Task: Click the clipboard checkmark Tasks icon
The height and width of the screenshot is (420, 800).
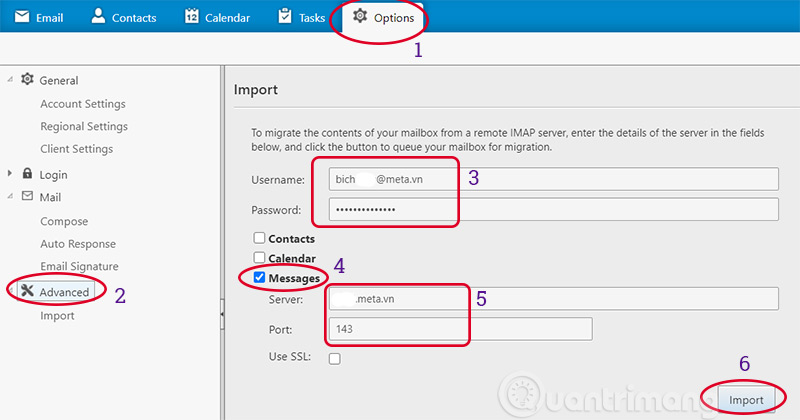Action: pyautogui.click(x=285, y=16)
